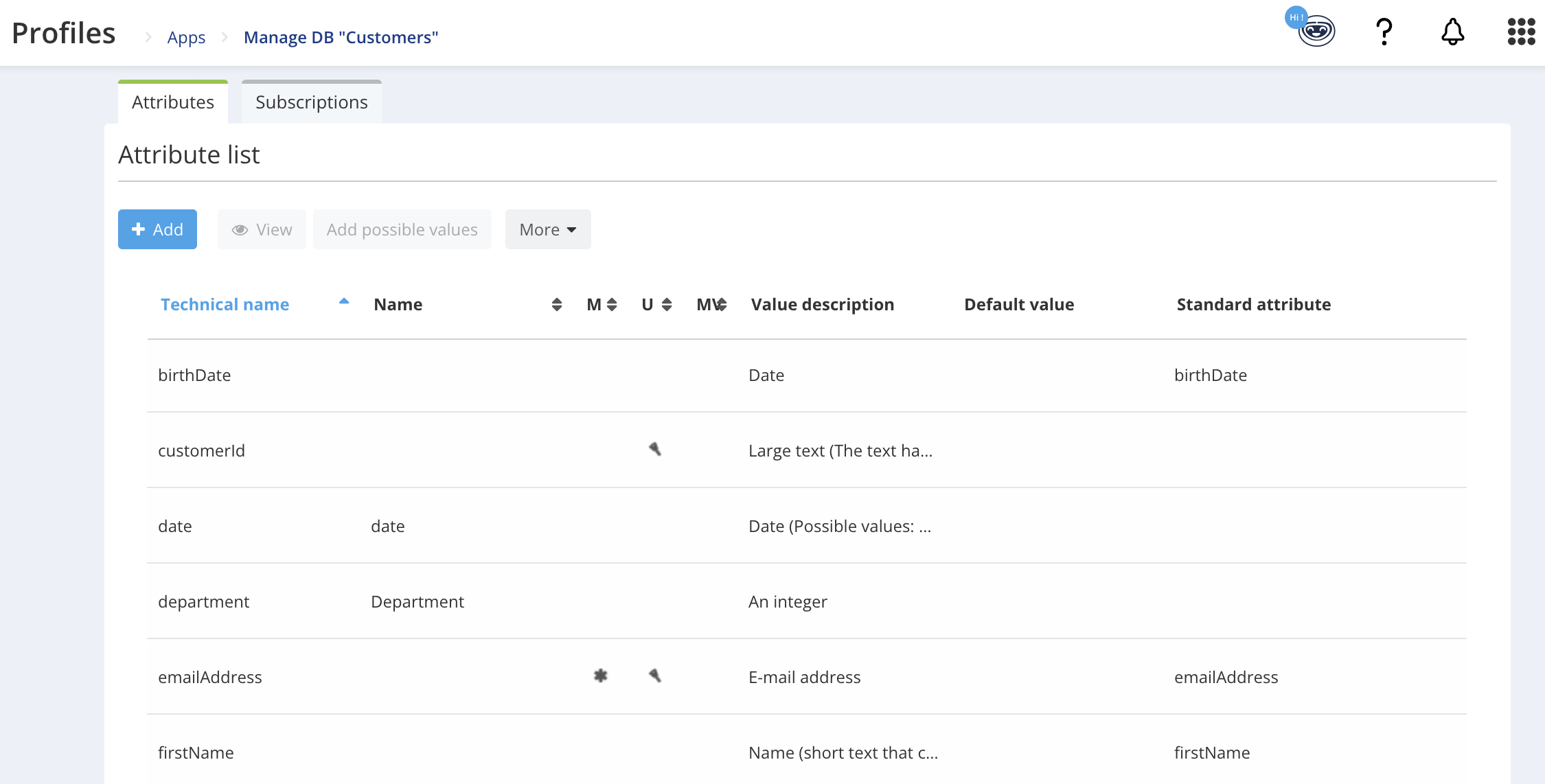Switch to the Subscriptions tab
The width and height of the screenshot is (1545, 784).
[x=311, y=102]
